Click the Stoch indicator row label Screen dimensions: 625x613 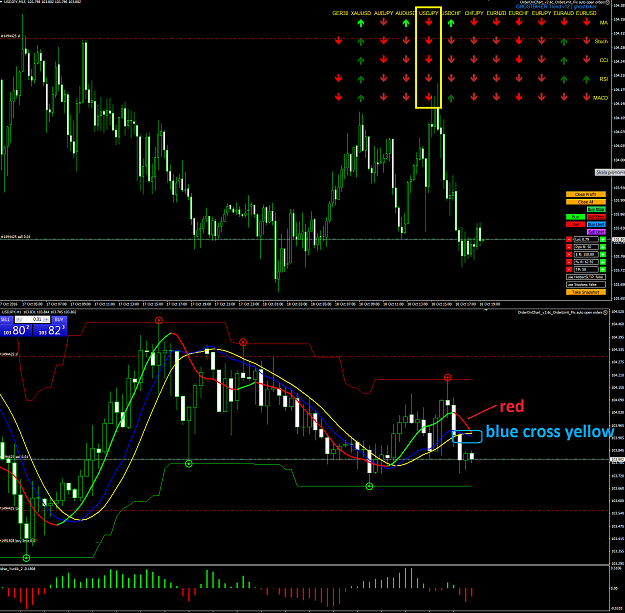tap(601, 41)
